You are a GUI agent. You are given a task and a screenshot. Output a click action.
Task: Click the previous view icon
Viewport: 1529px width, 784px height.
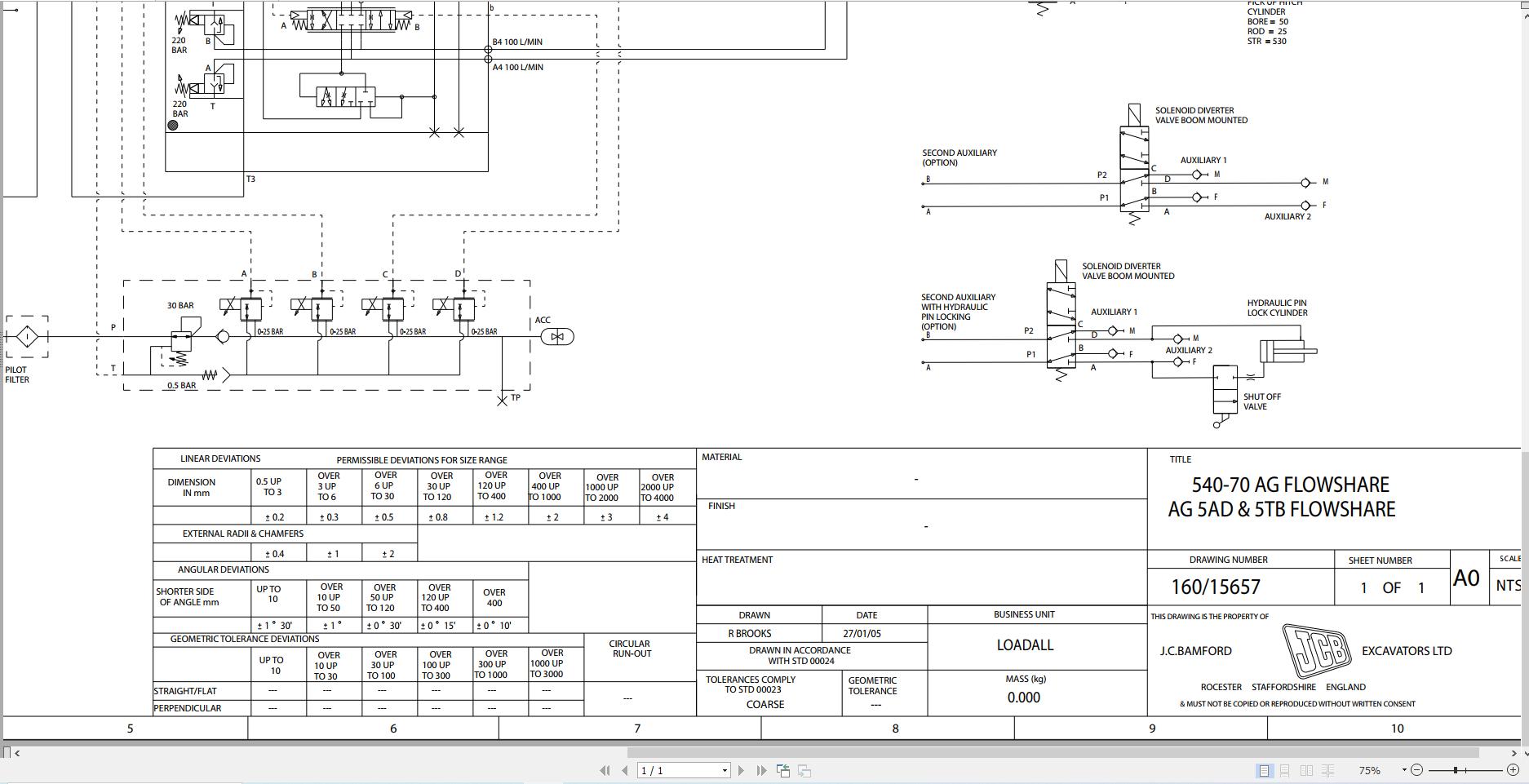tap(783, 770)
